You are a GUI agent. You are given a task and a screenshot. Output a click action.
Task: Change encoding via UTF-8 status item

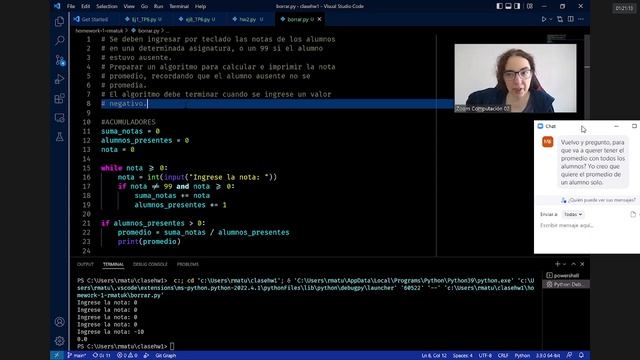pyautogui.click(x=485, y=356)
